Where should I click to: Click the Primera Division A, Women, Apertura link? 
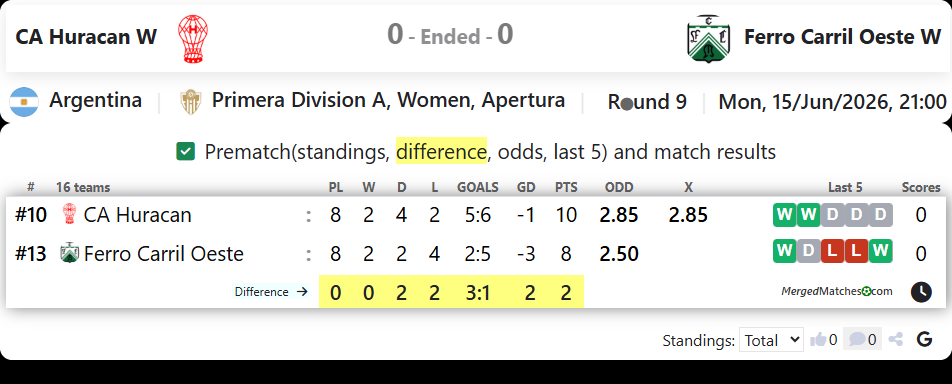coord(389,101)
